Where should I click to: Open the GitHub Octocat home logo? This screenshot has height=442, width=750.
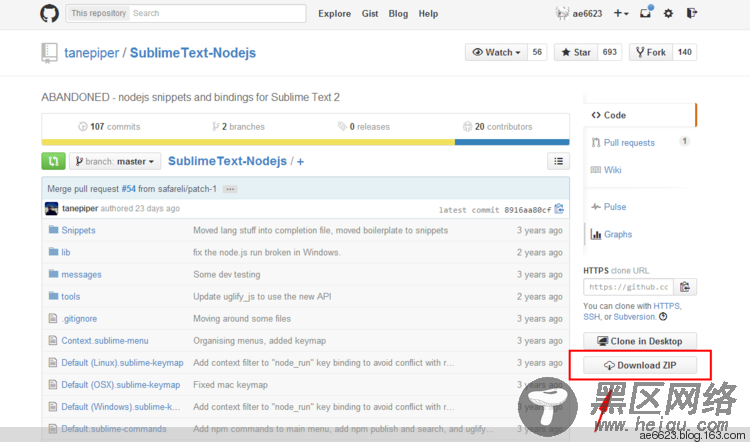coord(49,13)
